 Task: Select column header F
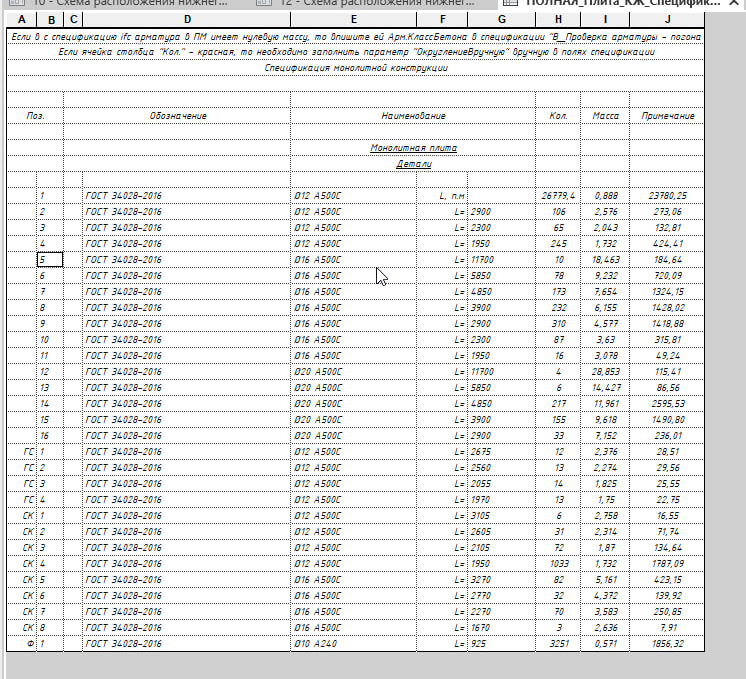(442, 20)
